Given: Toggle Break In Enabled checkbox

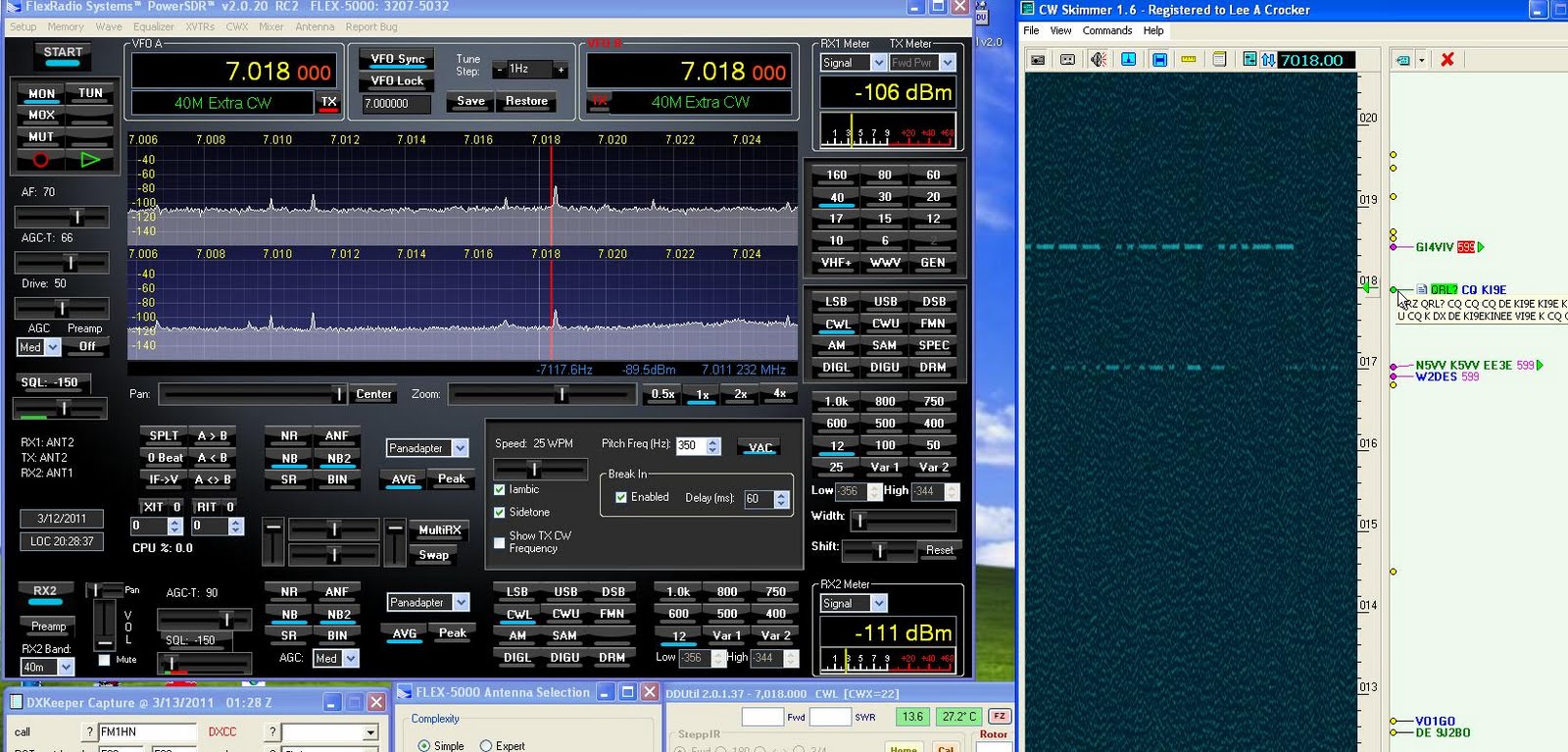Looking at the screenshot, I should [621, 497].
